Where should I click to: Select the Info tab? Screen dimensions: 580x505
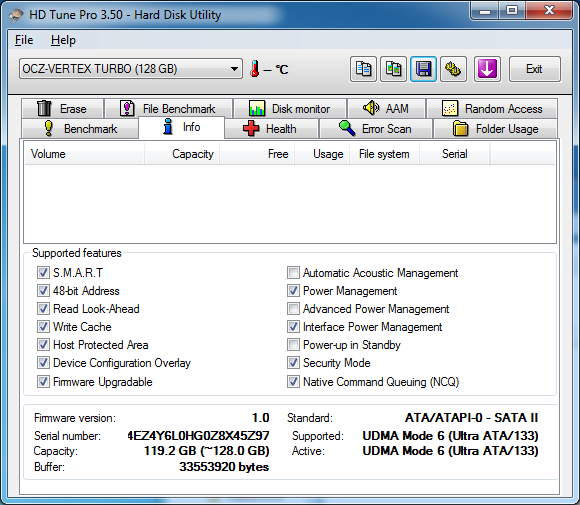(x=182, y=127)
